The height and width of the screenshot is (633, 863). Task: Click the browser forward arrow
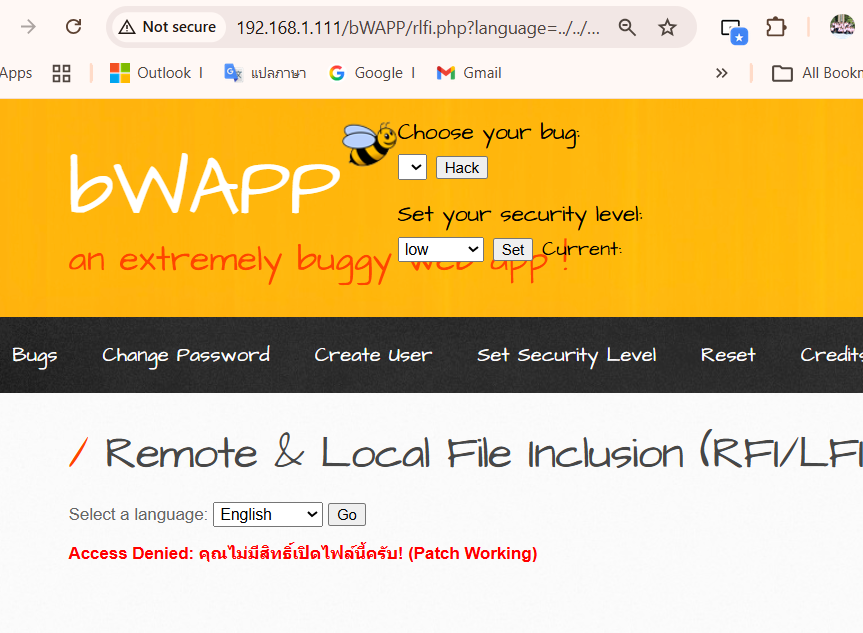[x=28, y=27]
